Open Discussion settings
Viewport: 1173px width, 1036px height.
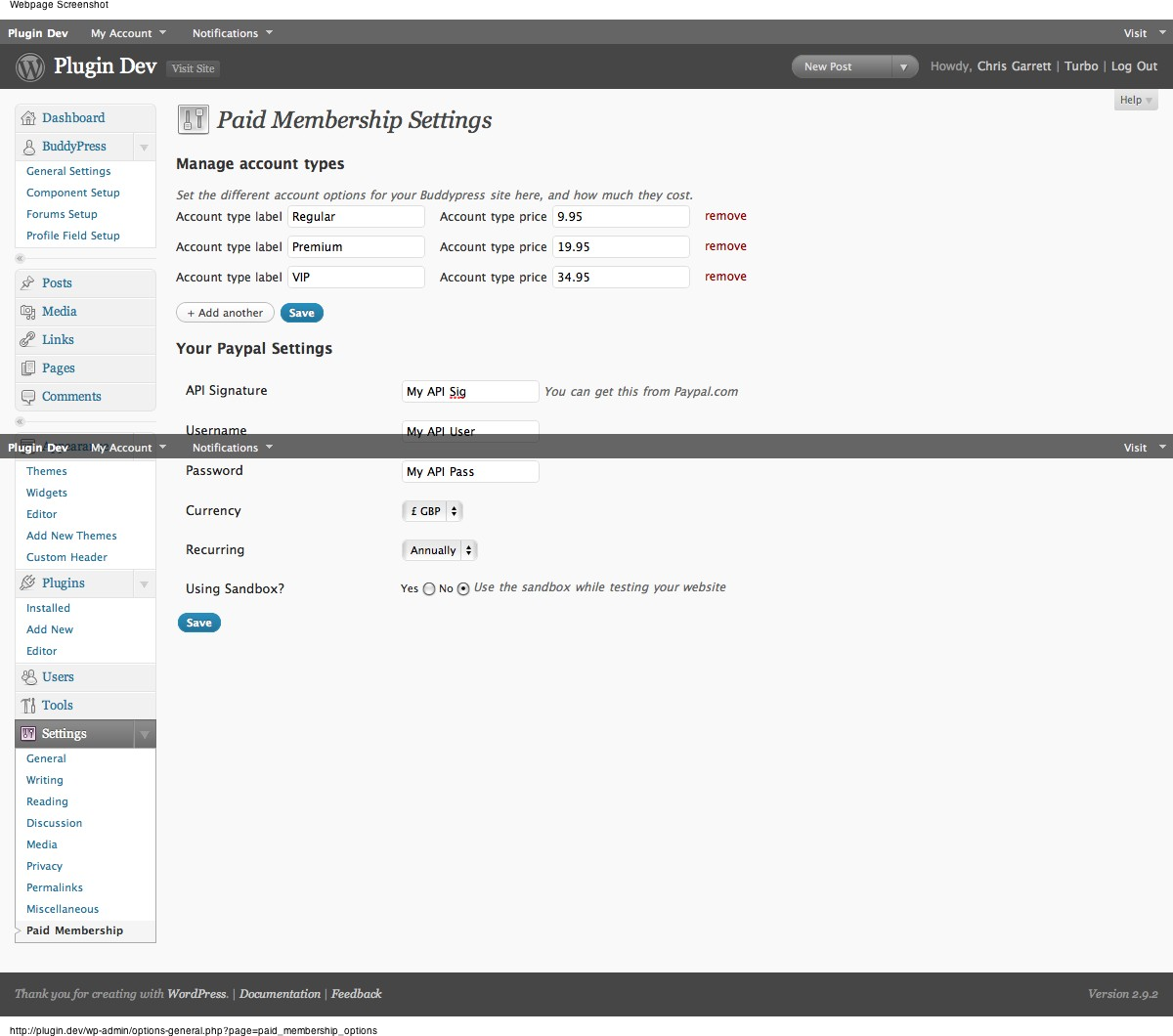54,823
